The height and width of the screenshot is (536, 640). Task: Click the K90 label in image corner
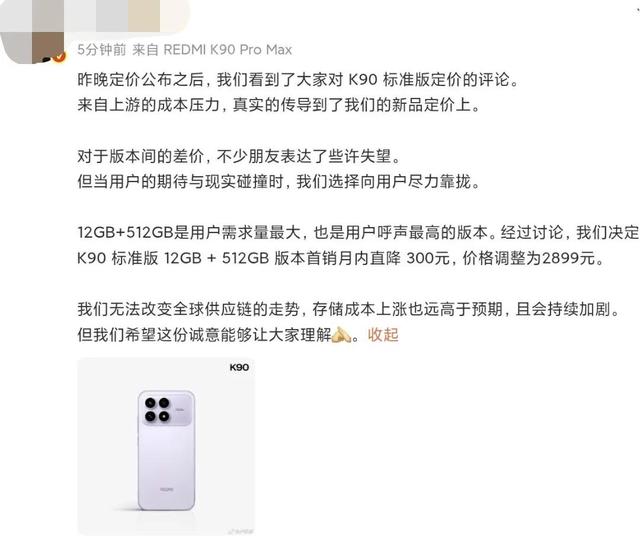pyautogui.click(x=239, y=367)
